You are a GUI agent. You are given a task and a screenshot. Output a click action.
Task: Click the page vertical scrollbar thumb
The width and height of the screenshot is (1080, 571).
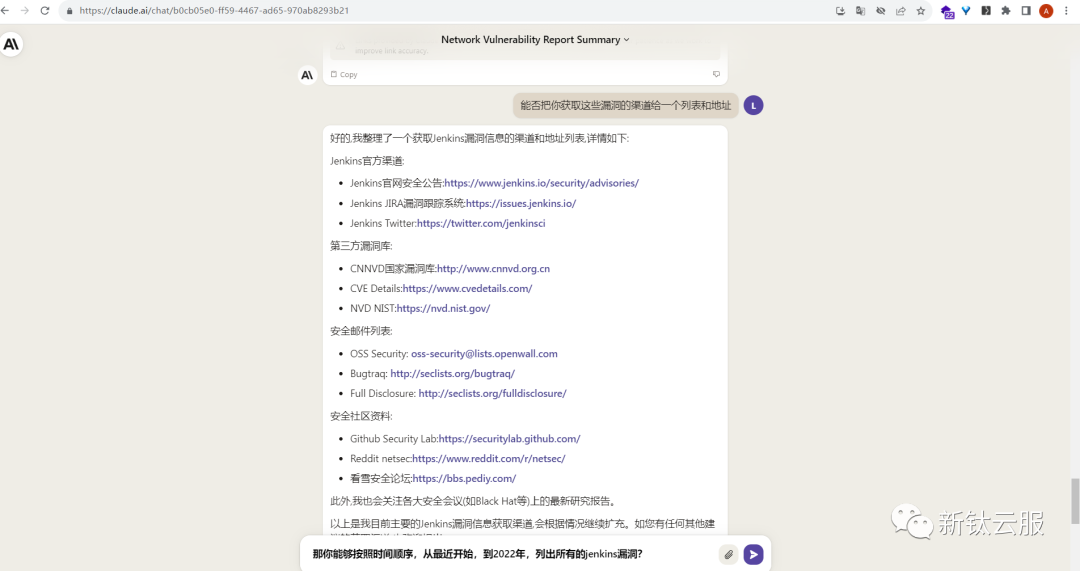click(1075, 501)
